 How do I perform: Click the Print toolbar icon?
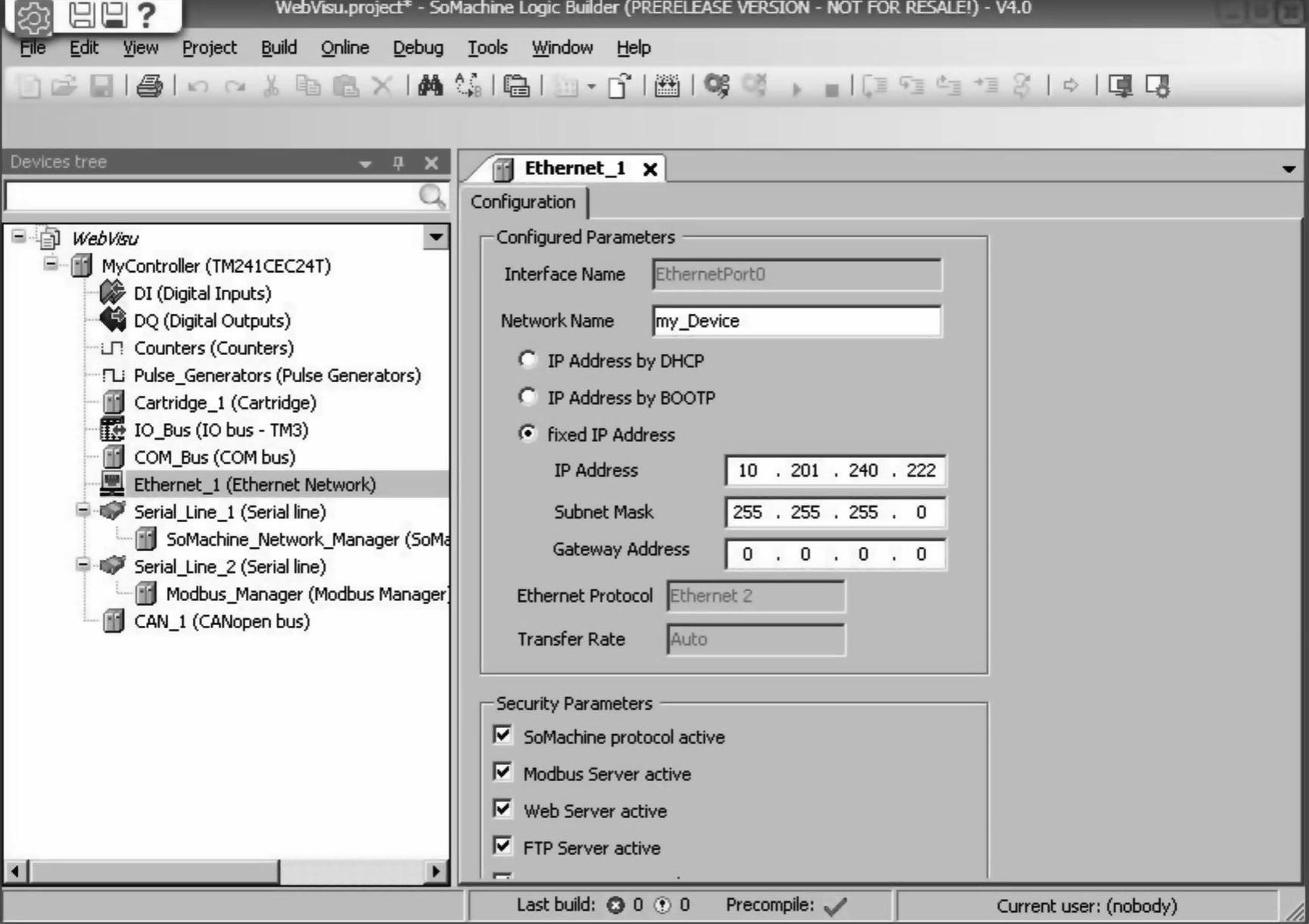(149, 86)
